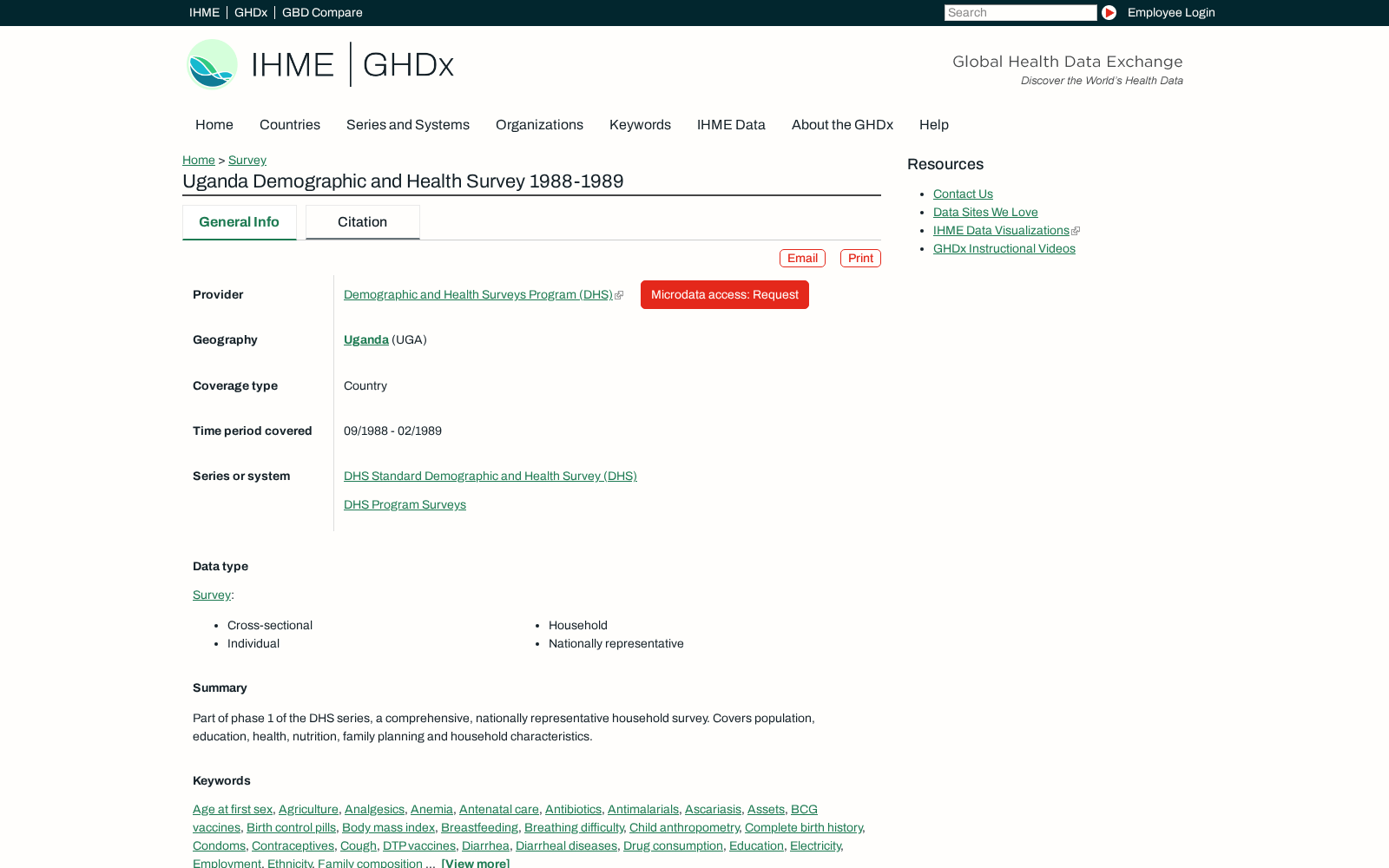
Task: Expand keywords with View more
Action: click(475, 863)
